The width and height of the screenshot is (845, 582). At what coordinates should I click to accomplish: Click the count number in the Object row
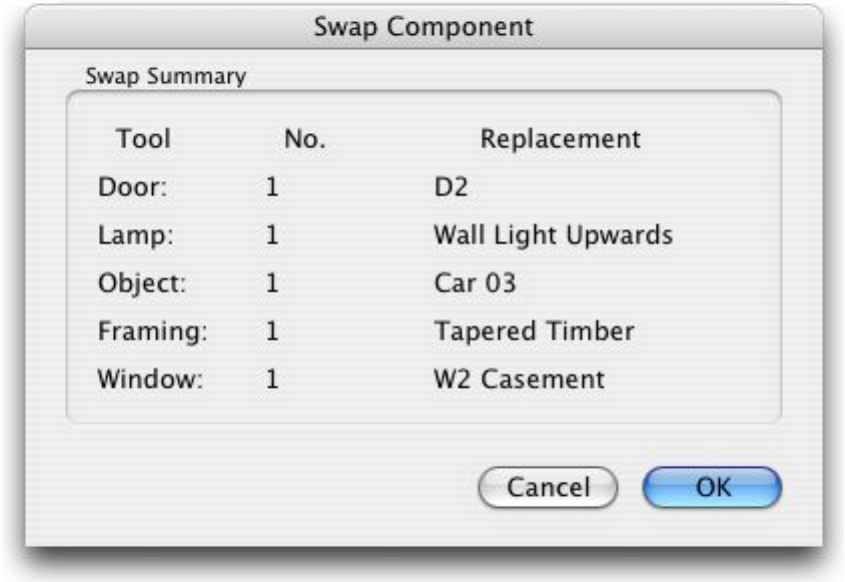271,284
